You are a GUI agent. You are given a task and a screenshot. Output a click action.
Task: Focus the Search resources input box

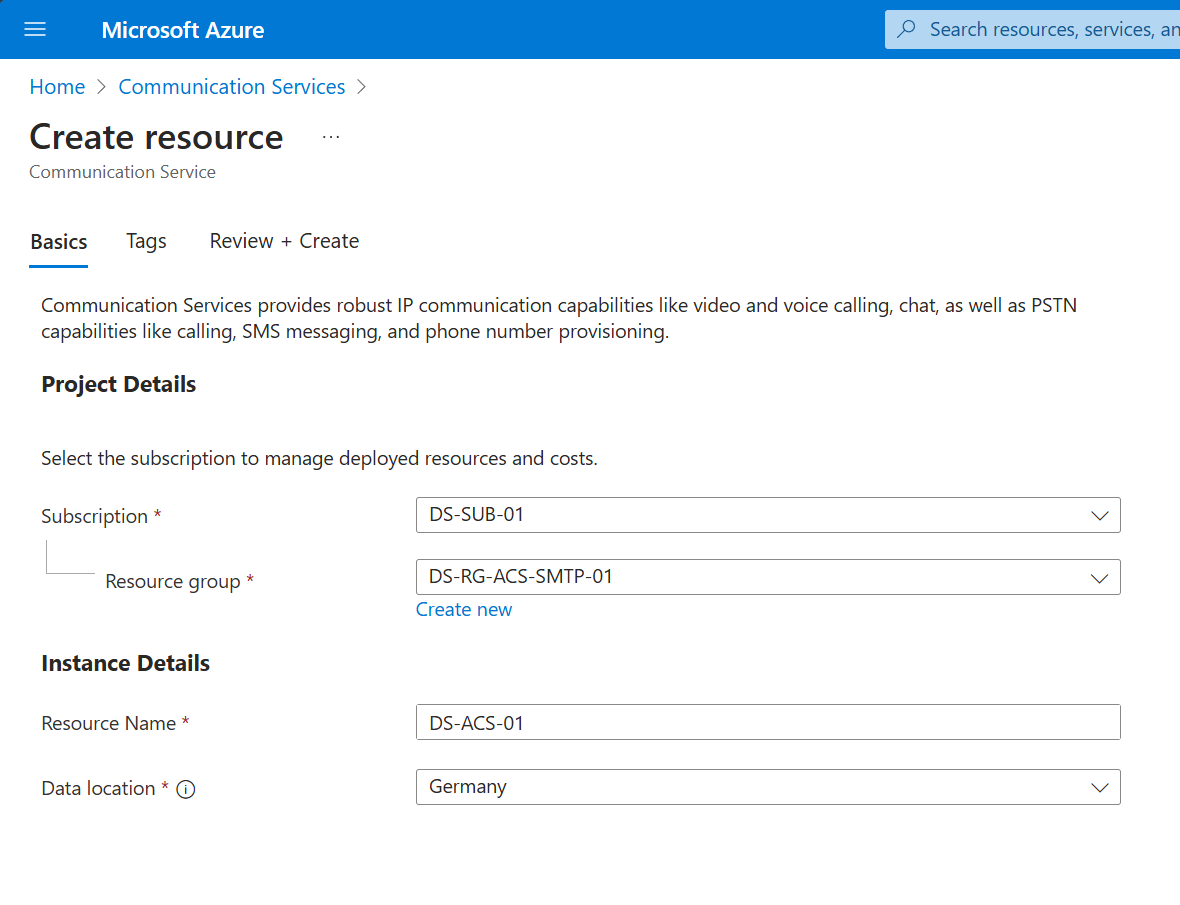pyautogui.click(x=1050, y=30)
